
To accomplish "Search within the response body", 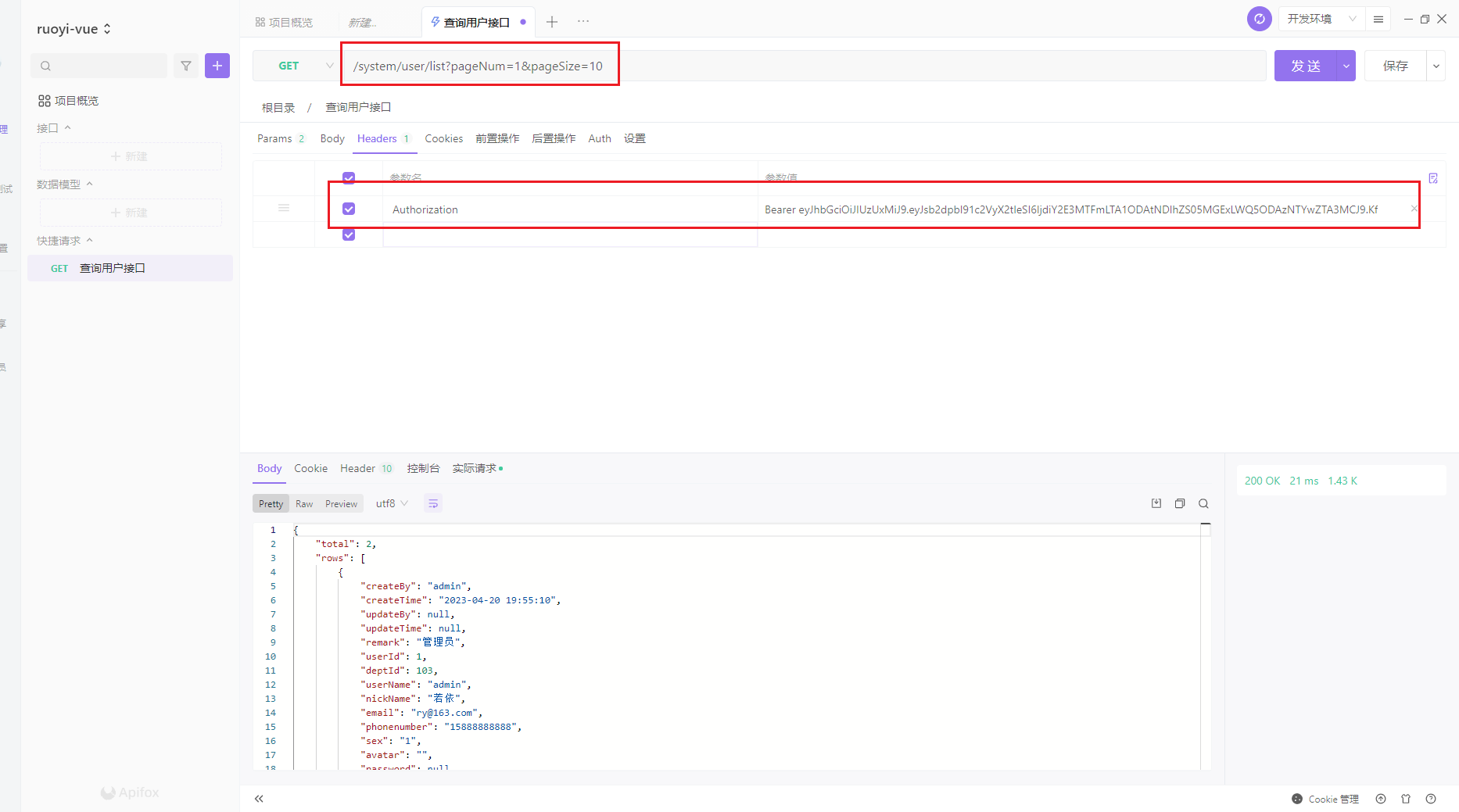I will pyautogui.click(x=1204, y=503).
